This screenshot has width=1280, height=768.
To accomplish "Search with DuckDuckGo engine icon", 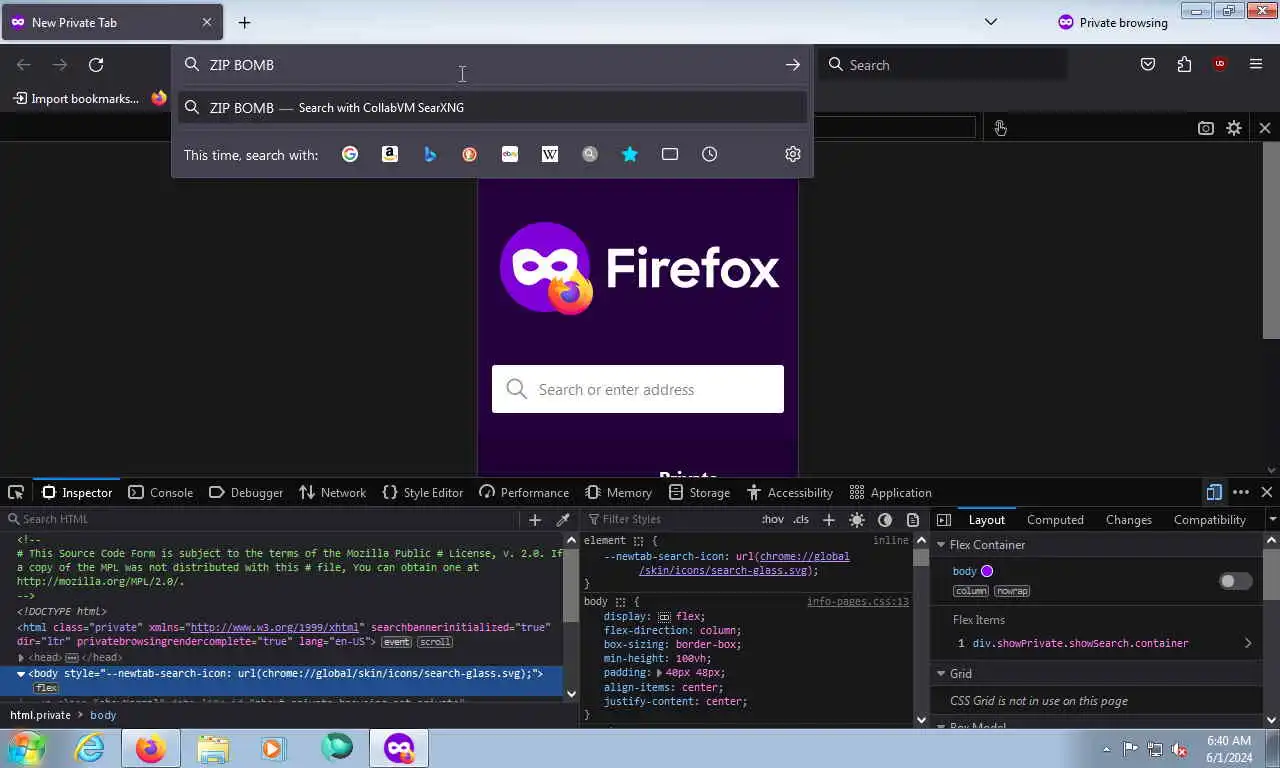I will [470, 154].
